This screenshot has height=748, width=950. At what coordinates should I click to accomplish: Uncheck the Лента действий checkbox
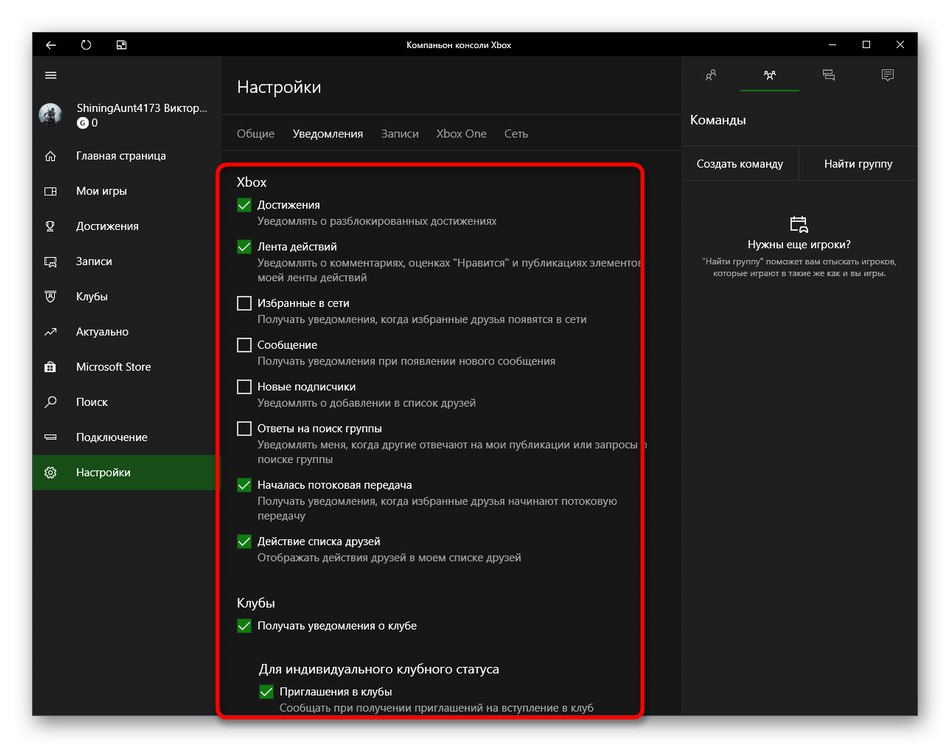coord(244,247)
